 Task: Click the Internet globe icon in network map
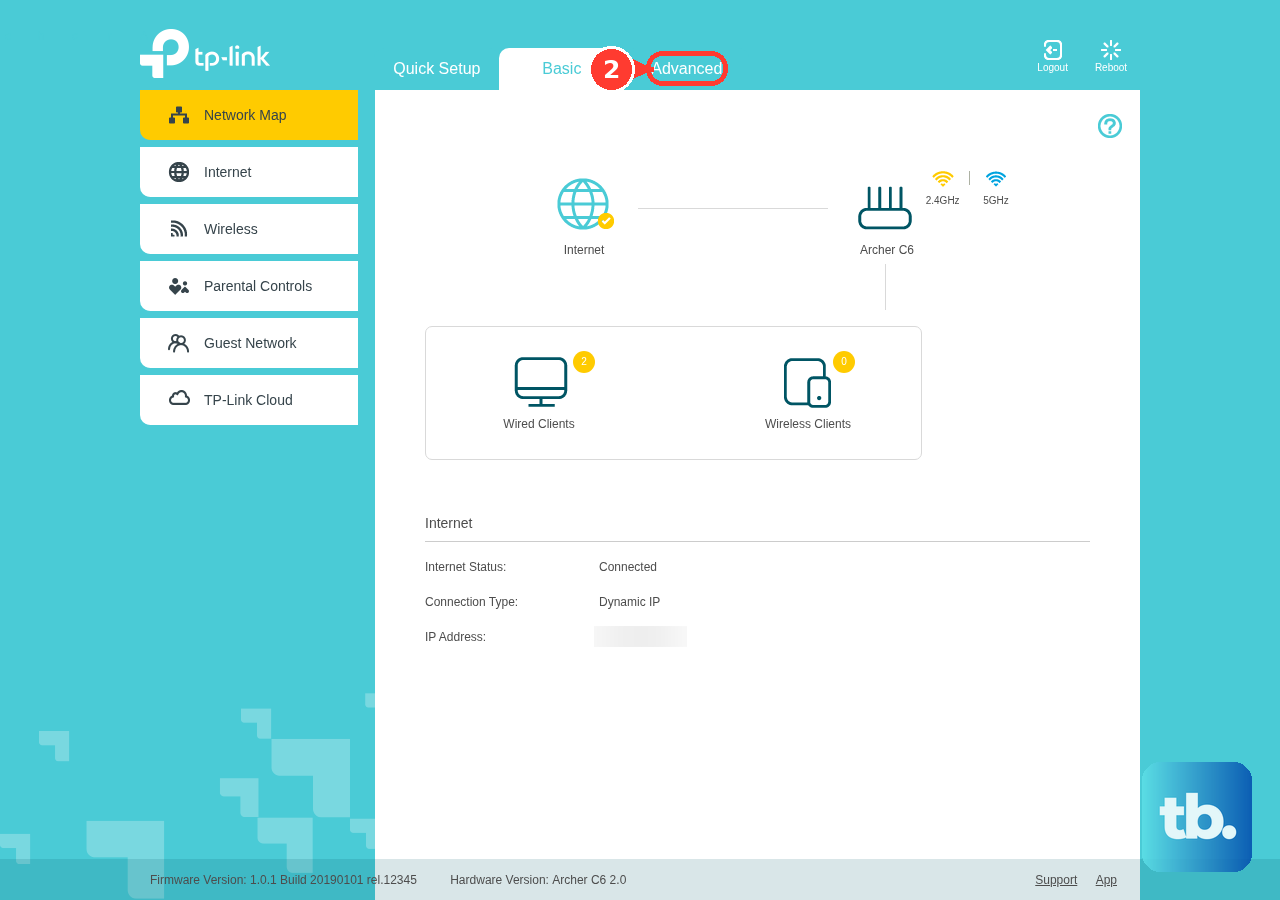[584, 205]
